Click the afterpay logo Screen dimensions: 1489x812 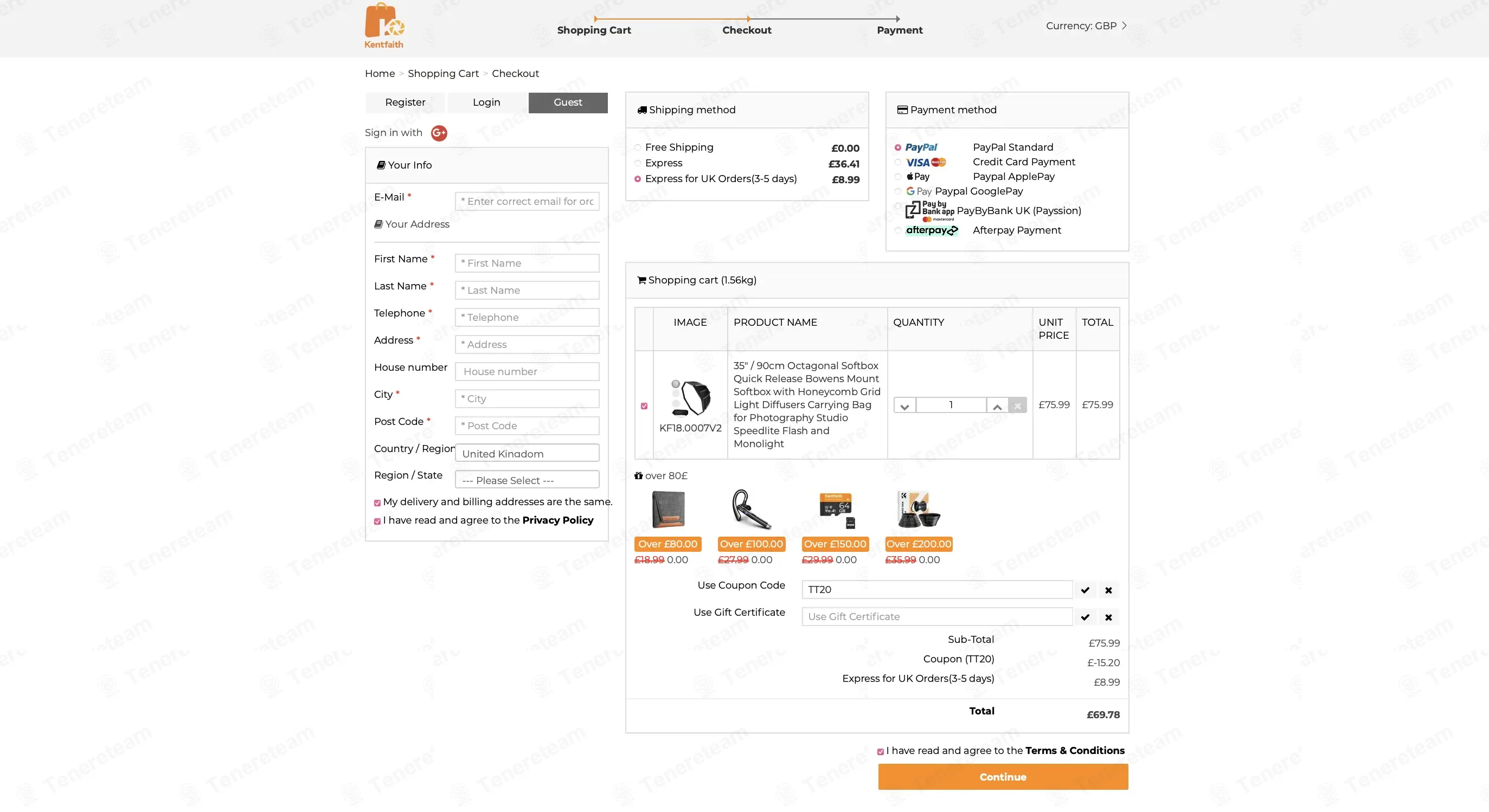[932, 230]
